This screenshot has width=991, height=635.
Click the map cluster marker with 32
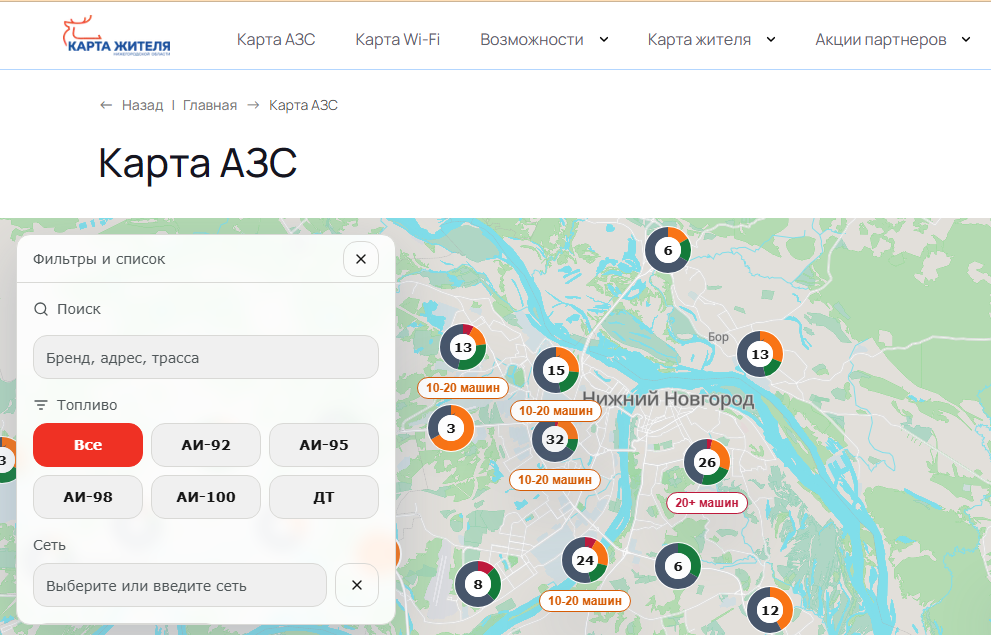coord(554,440)
